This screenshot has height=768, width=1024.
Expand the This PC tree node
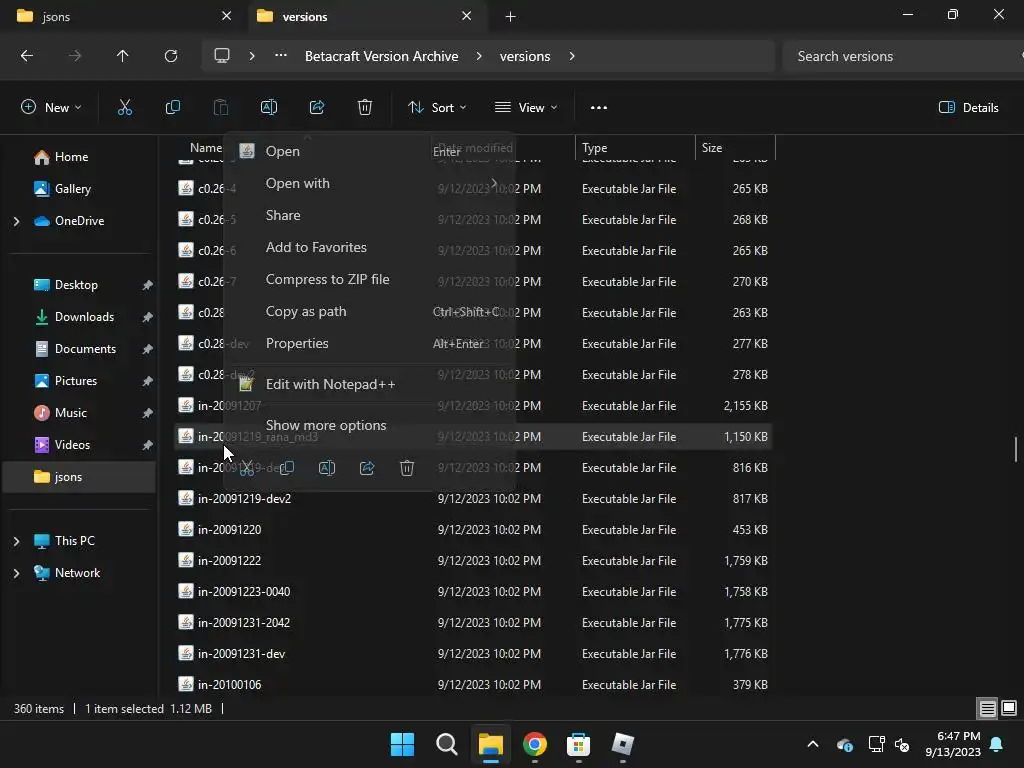pyautogui.click(x=16, y=541)
